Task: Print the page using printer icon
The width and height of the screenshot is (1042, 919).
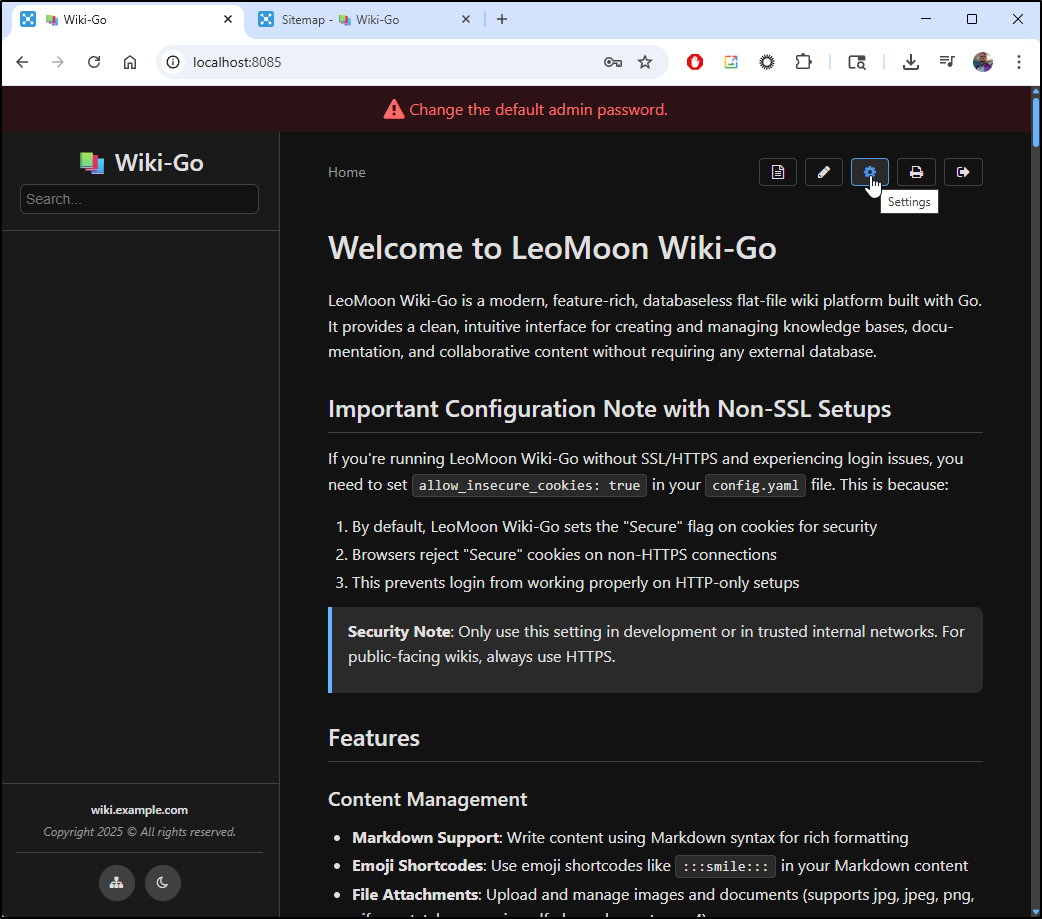Action: pos(916,172)
